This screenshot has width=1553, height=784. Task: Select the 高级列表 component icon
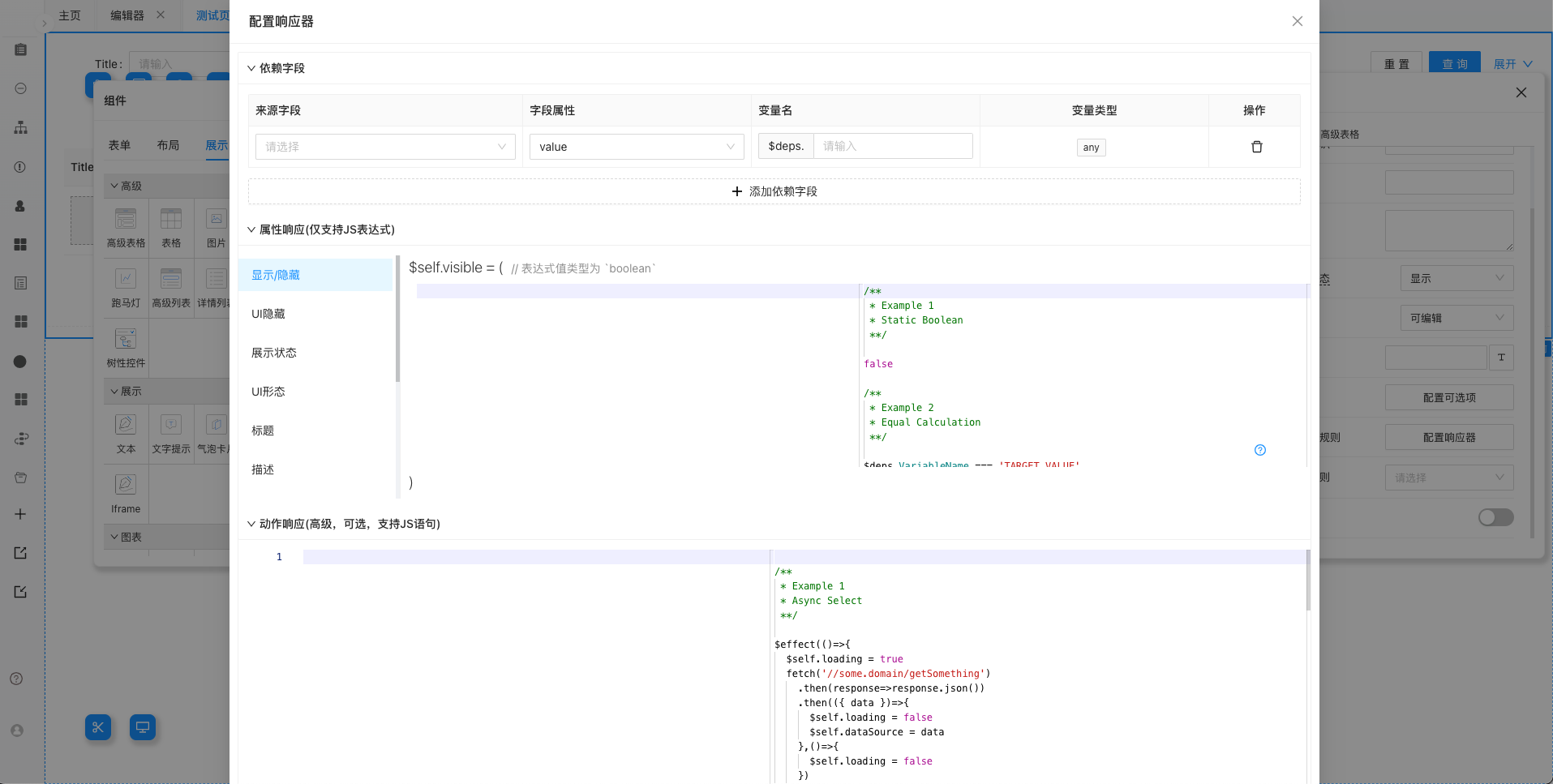[171, 279]
